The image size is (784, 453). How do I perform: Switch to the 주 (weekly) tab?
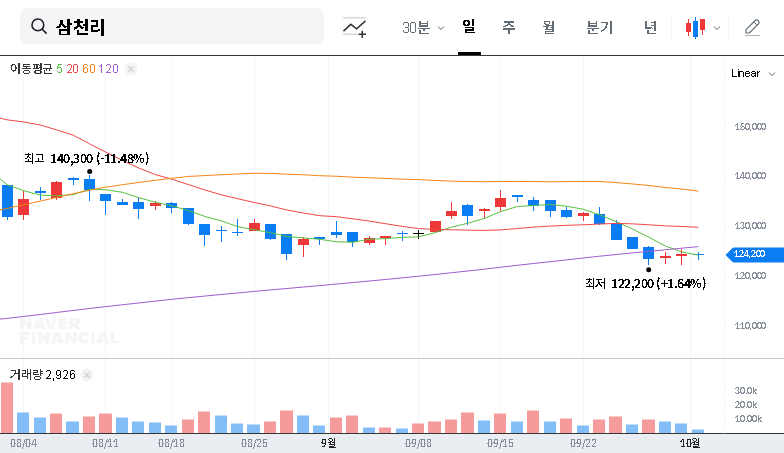click(x=508, y=28)
